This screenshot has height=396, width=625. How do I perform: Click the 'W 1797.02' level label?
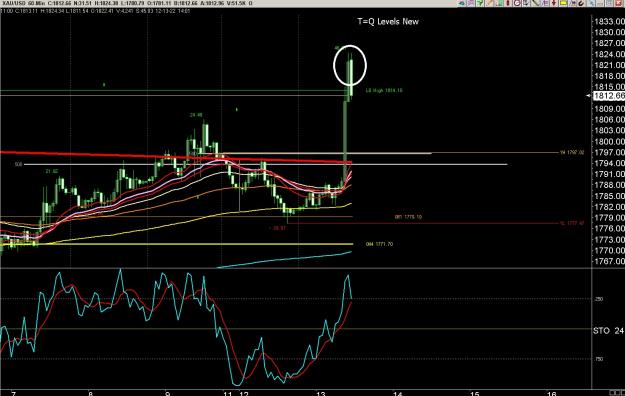[x=572, y=152]
